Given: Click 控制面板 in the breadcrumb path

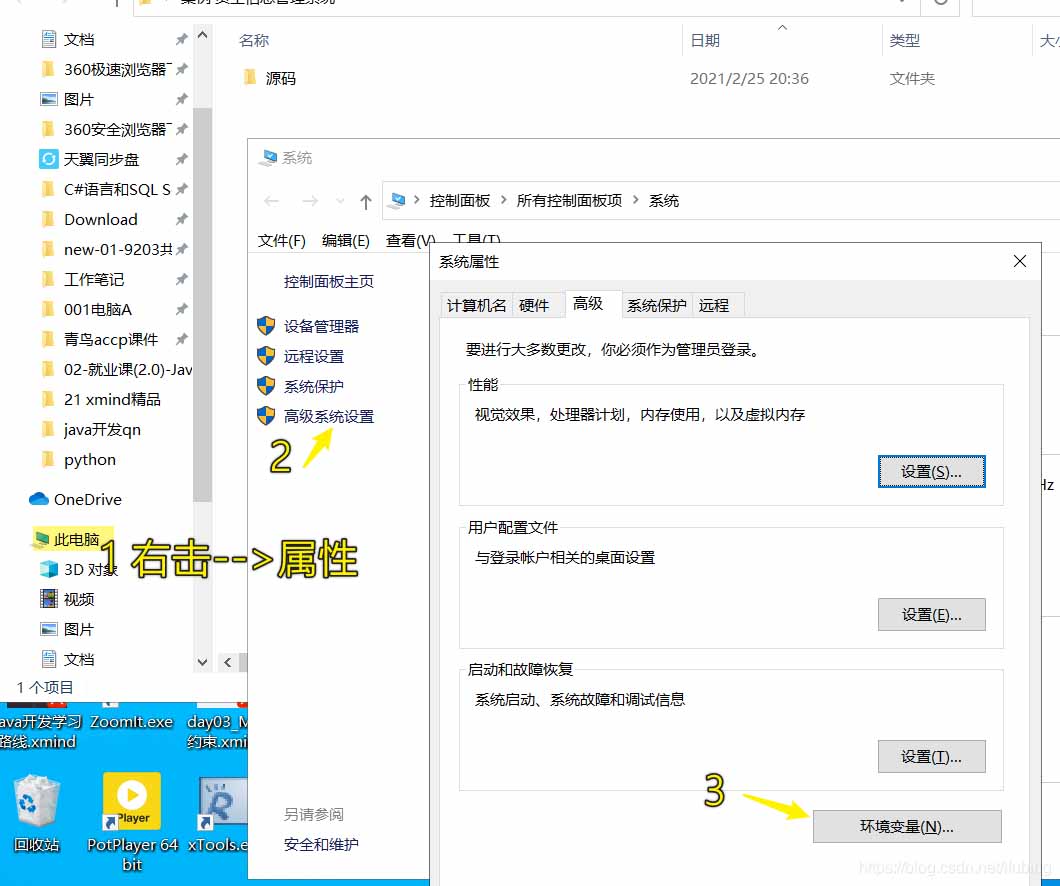Looking at the screenshot, I should point(460,201).
